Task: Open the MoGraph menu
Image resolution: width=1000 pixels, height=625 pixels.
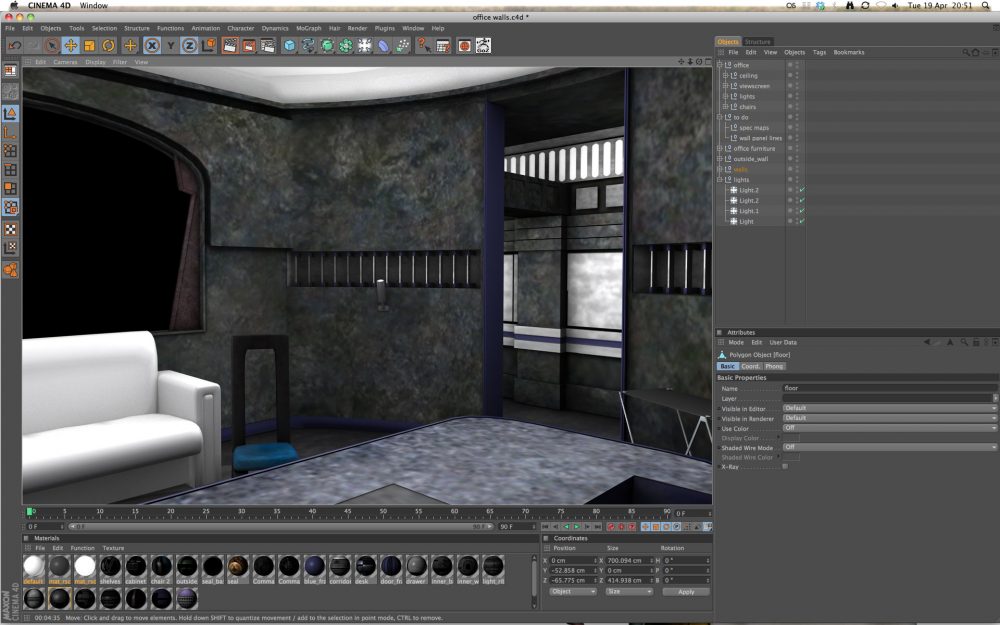Action: point(308,28)
